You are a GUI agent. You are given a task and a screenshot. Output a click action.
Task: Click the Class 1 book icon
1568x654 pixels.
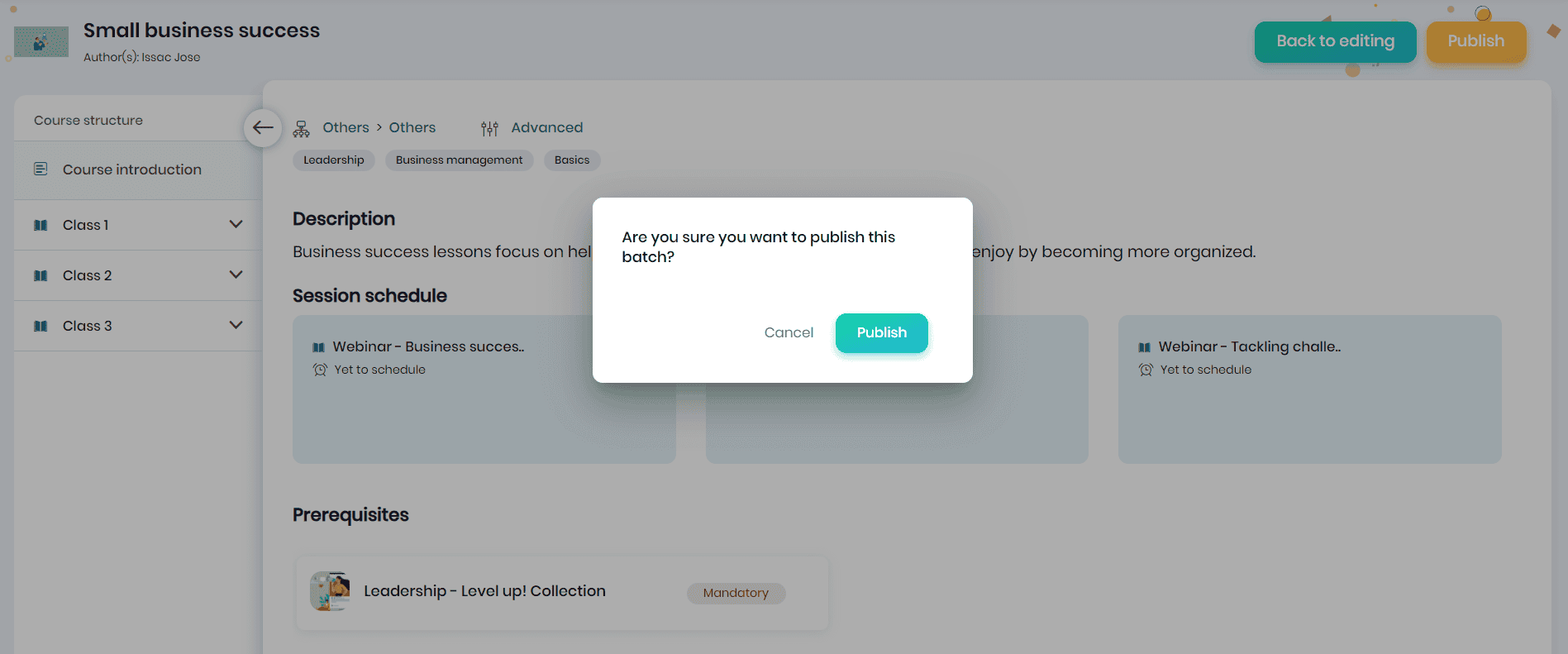coord(41,225)
